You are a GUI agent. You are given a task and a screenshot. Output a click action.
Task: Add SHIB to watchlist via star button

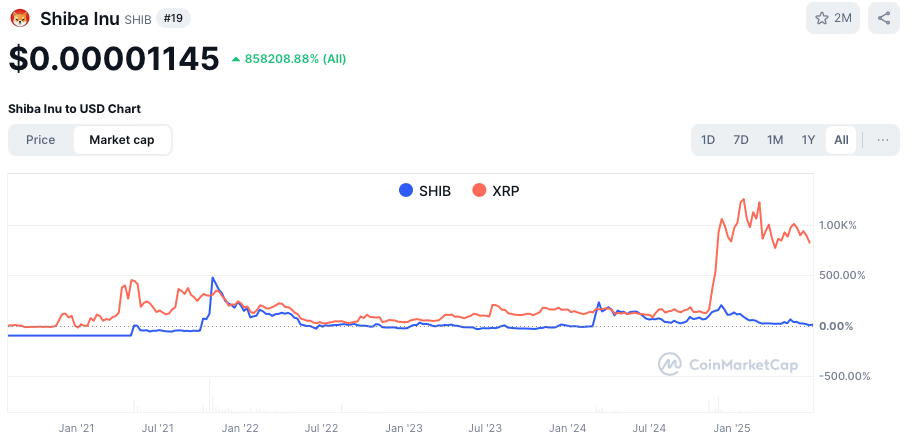833,18
